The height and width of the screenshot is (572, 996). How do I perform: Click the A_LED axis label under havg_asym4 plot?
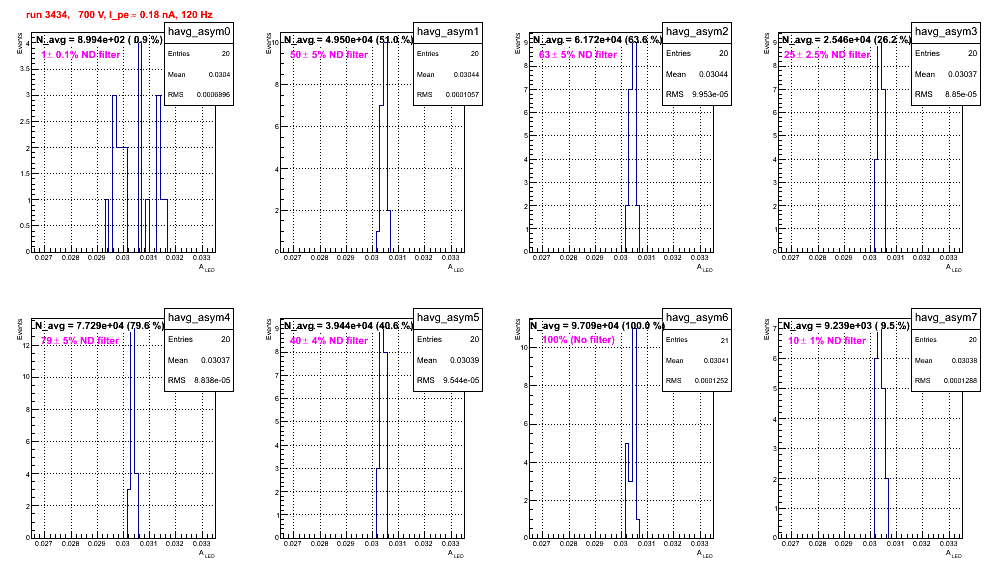pyautogui.click(x=207, y=554)
